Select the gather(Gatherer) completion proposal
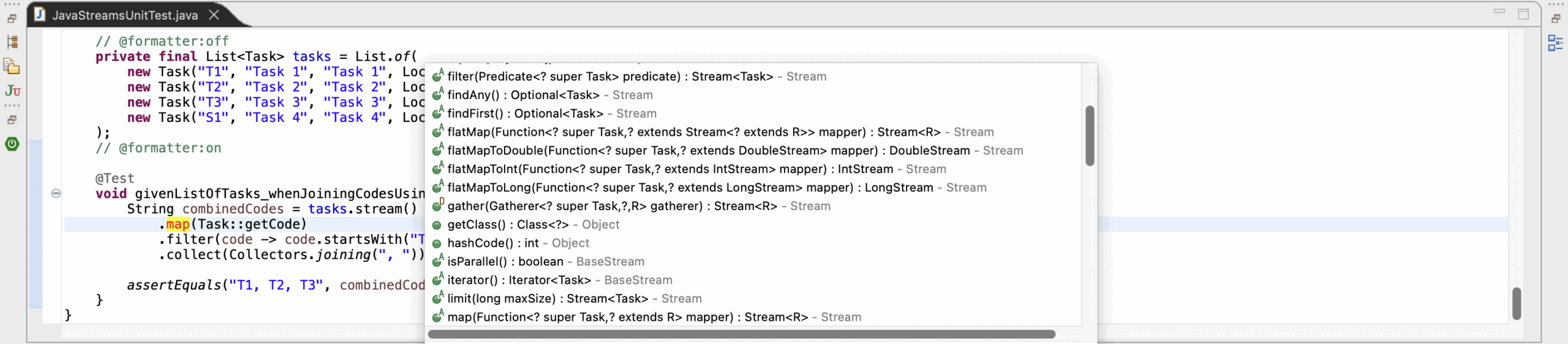The height and width of the screenshot is (344, 1568). click(x=612, y=206)
